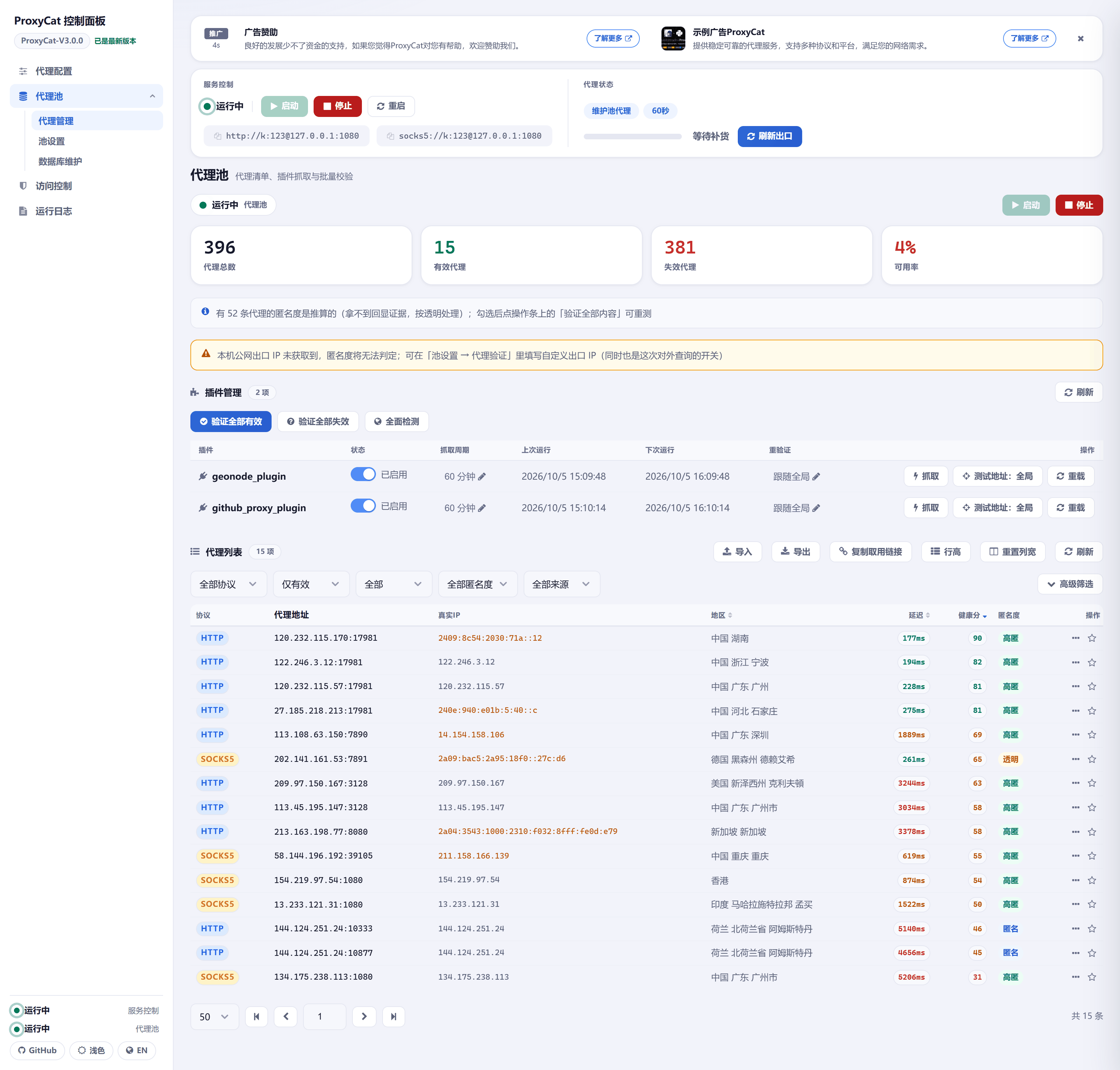Viewport: 1120px width, 1070px height.
Task: Click 抓取 for geonode_plugin
Action: [x=925, y=476]
